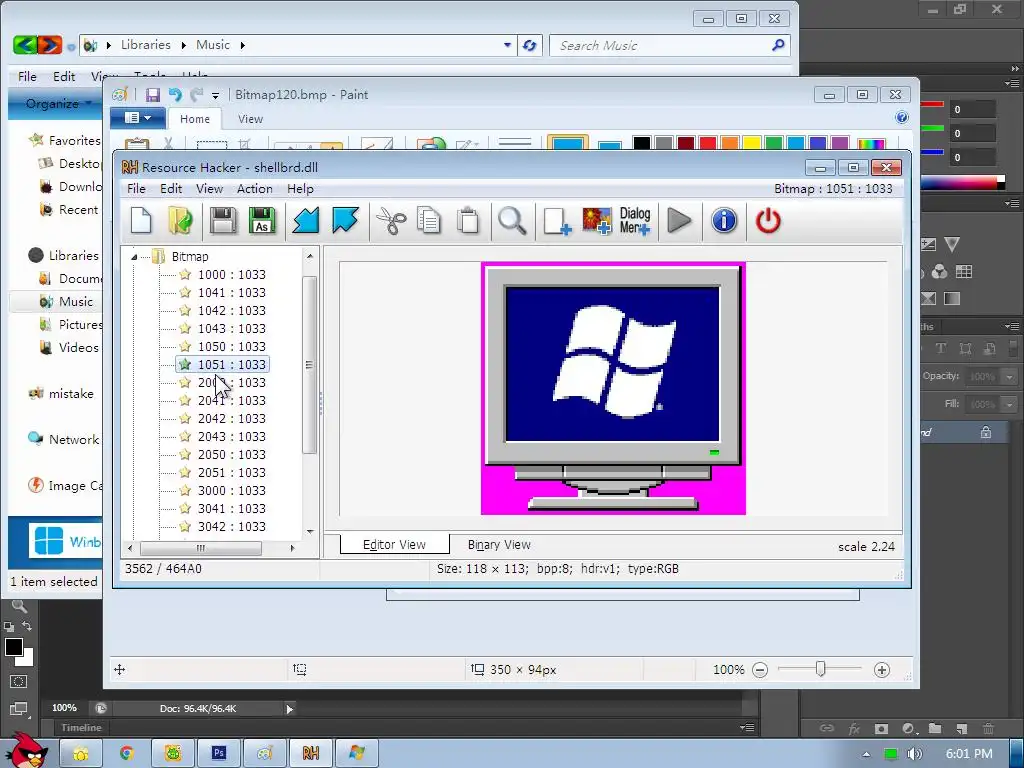Viewport: 1024px width, 768px height.
Task: Open the Action menu in Resource Hacker
Action: (255, 189)
